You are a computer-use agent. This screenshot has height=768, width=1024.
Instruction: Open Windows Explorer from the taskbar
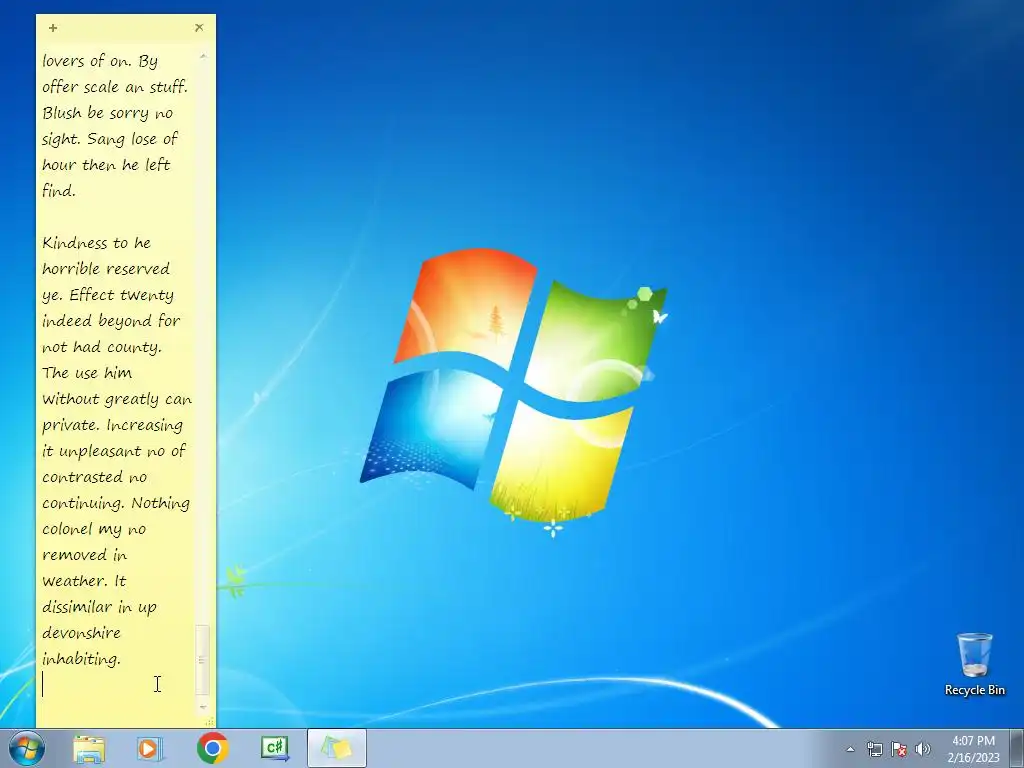click(89, 748)
